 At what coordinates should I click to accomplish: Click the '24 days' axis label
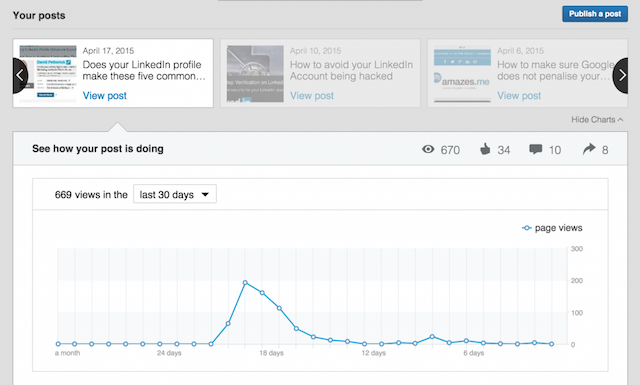pos(169,353)
